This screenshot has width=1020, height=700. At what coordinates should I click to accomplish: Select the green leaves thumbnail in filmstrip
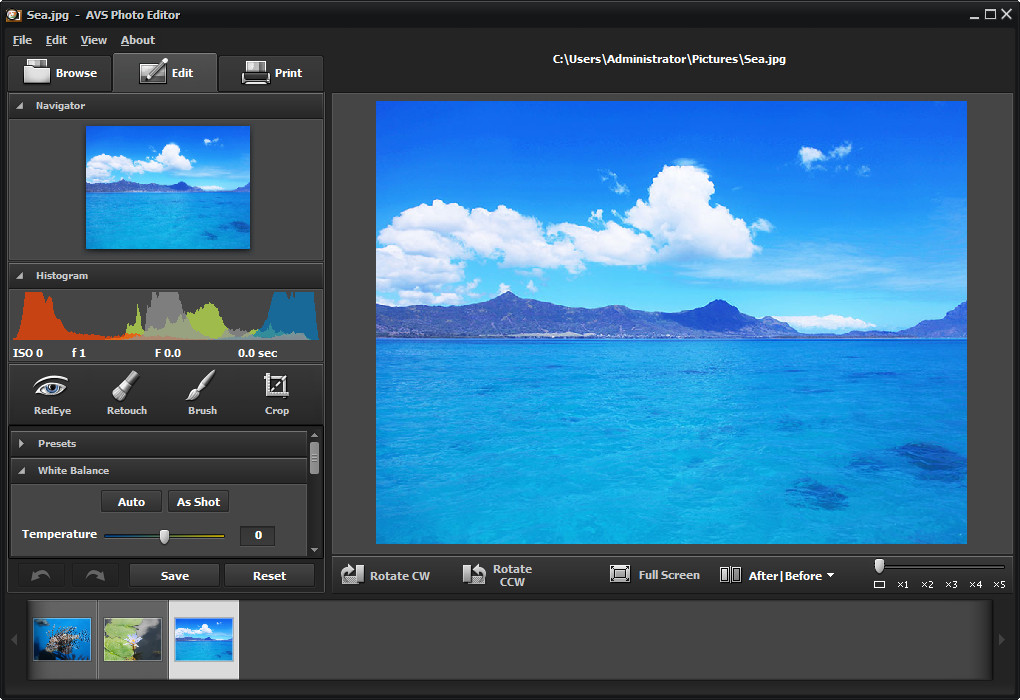(x=133, y=639)
